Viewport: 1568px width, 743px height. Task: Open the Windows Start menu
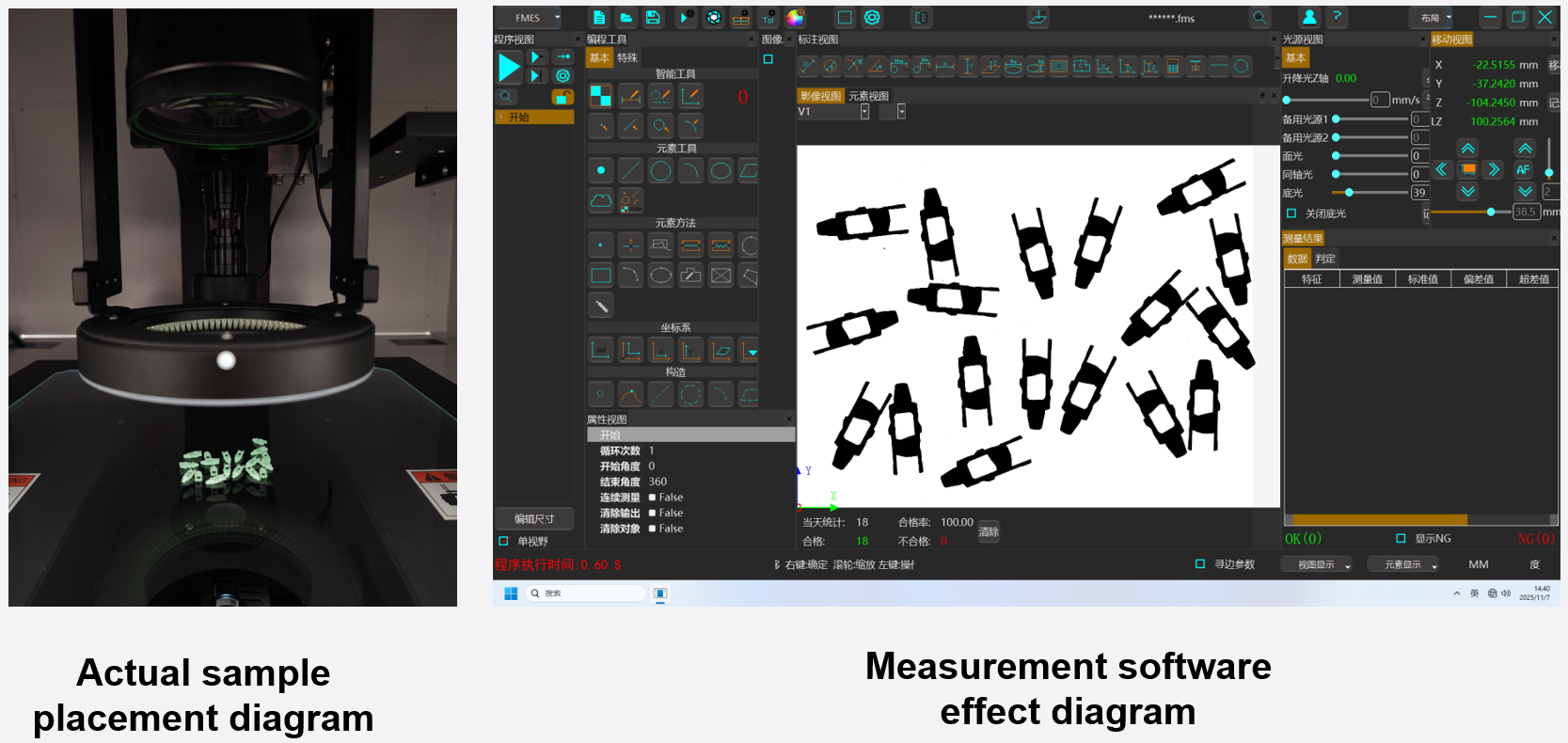[x=511, y=593]
